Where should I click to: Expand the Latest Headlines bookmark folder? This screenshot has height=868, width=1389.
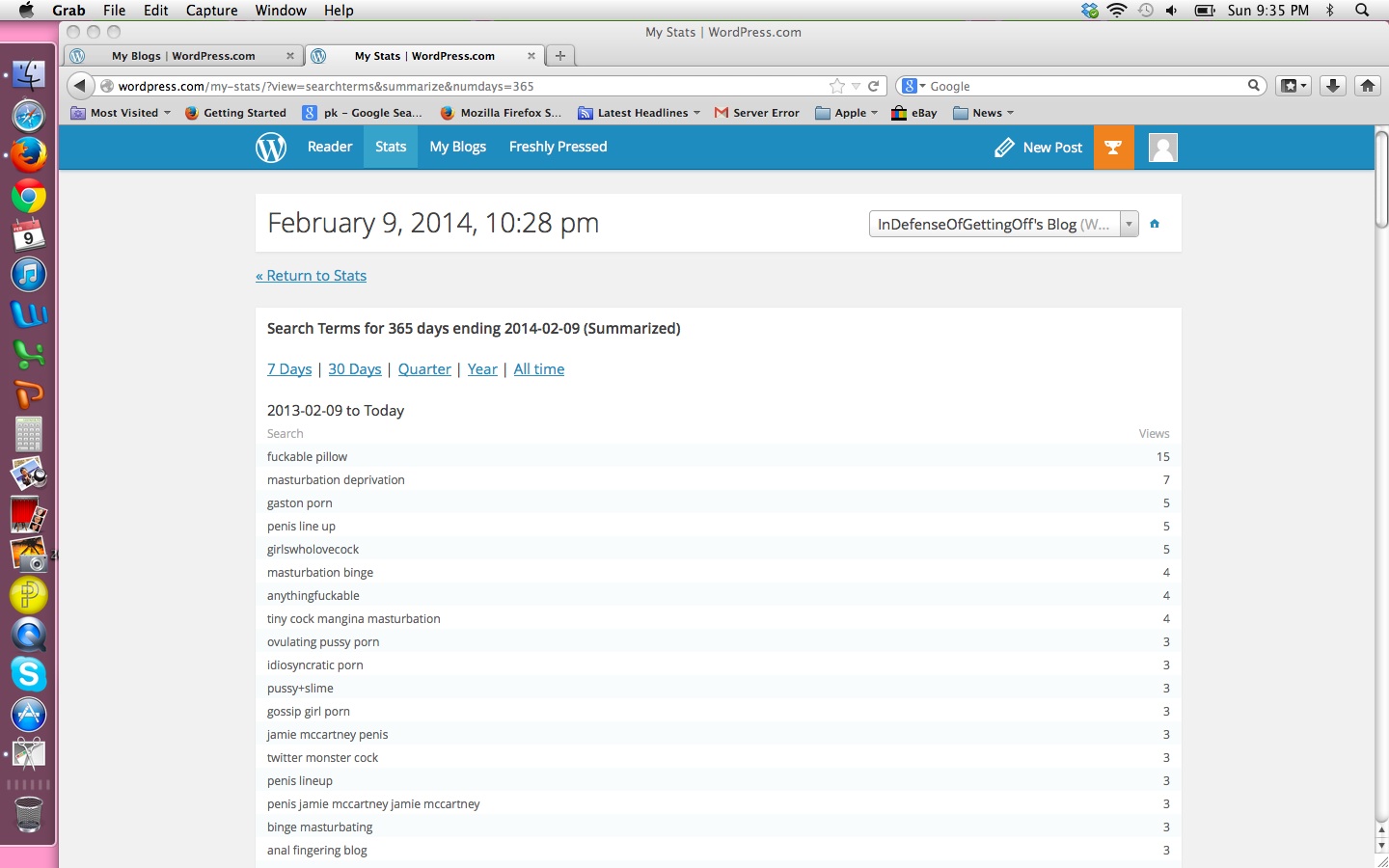[x=640, y=113]
